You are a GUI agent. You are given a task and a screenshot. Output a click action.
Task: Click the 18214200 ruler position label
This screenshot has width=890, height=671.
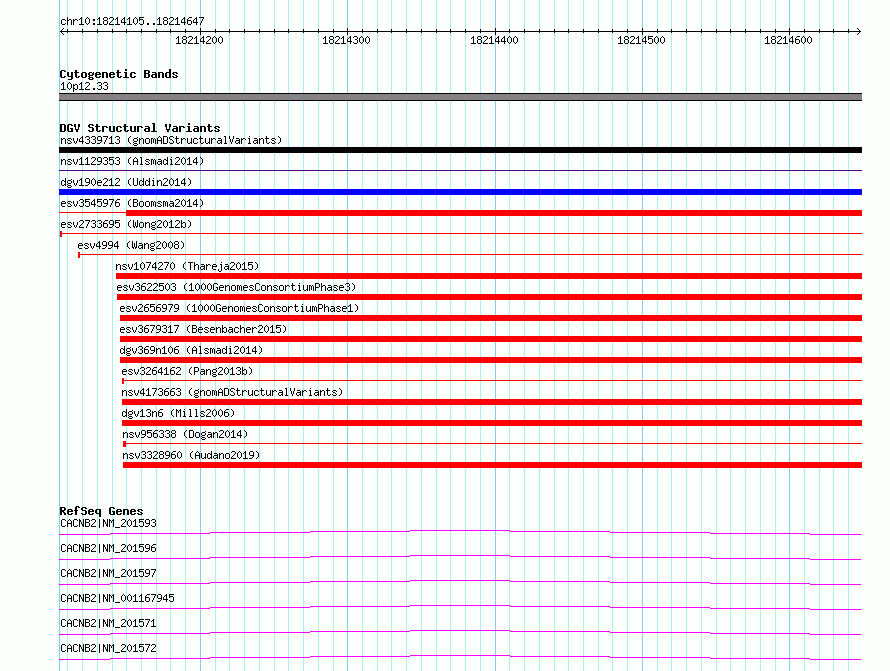(199, 40)
